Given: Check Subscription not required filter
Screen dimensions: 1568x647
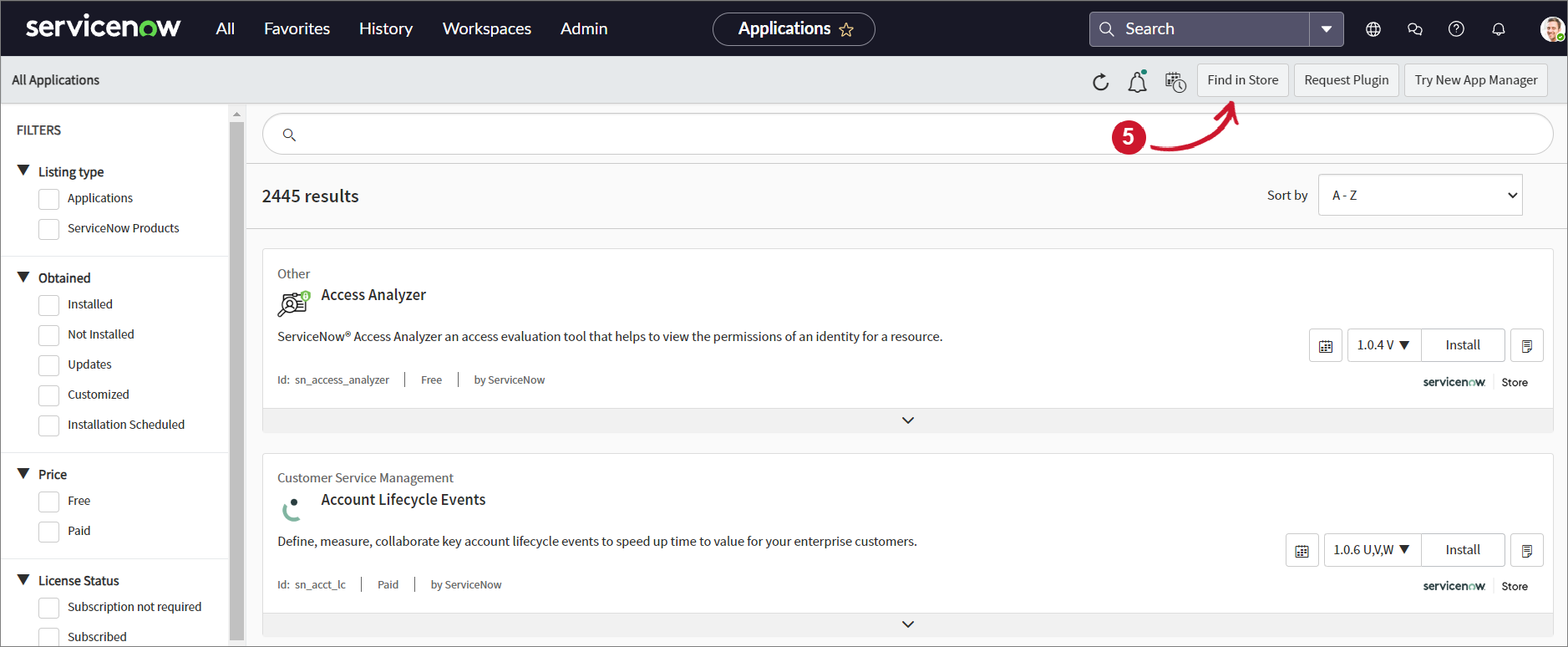Looking at the screenshot, I should [49, 608].
